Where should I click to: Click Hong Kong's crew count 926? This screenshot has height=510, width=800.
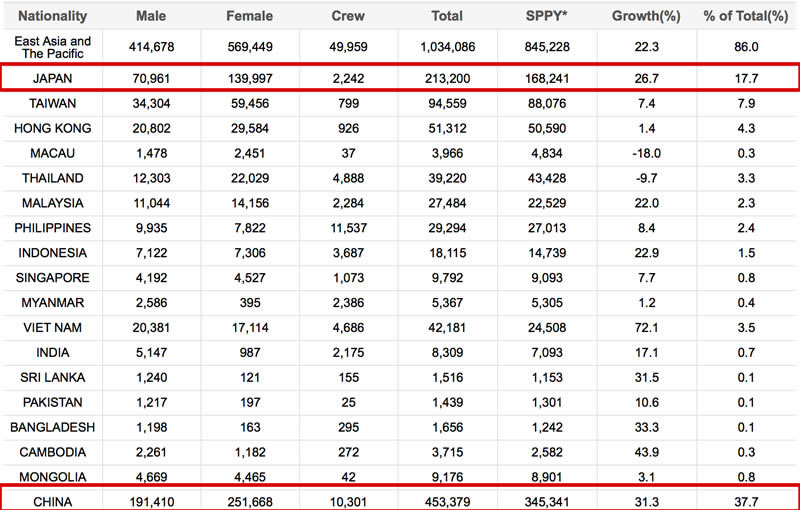click(348, 129)
